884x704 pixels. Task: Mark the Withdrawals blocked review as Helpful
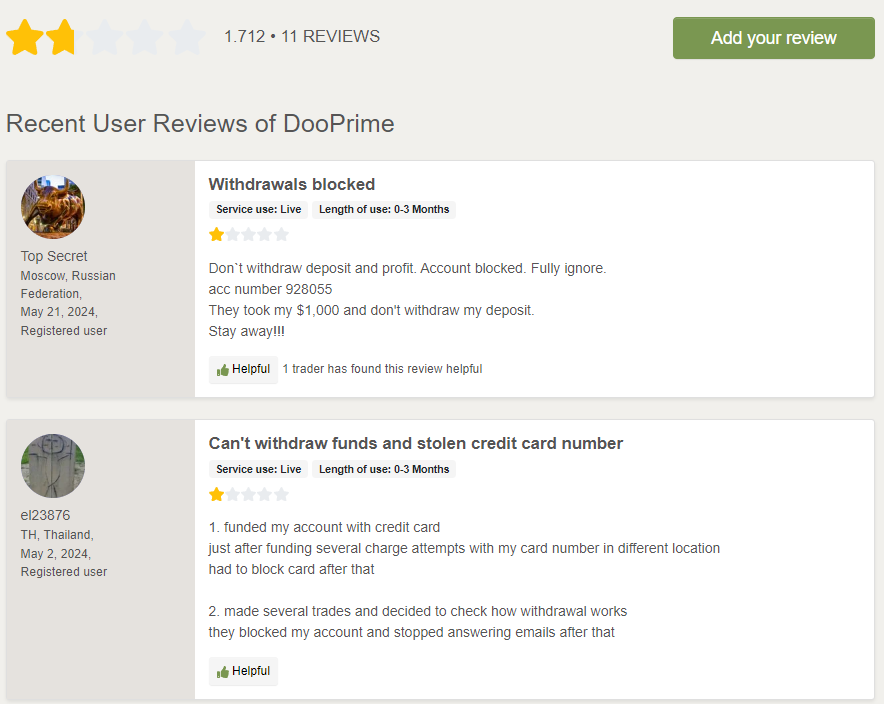click(x=243, y=370)
